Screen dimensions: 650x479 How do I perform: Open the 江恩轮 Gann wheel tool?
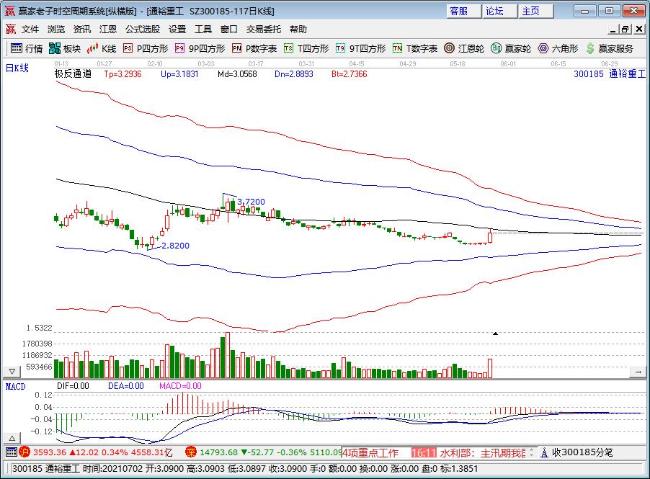click(x=464, y=49)
